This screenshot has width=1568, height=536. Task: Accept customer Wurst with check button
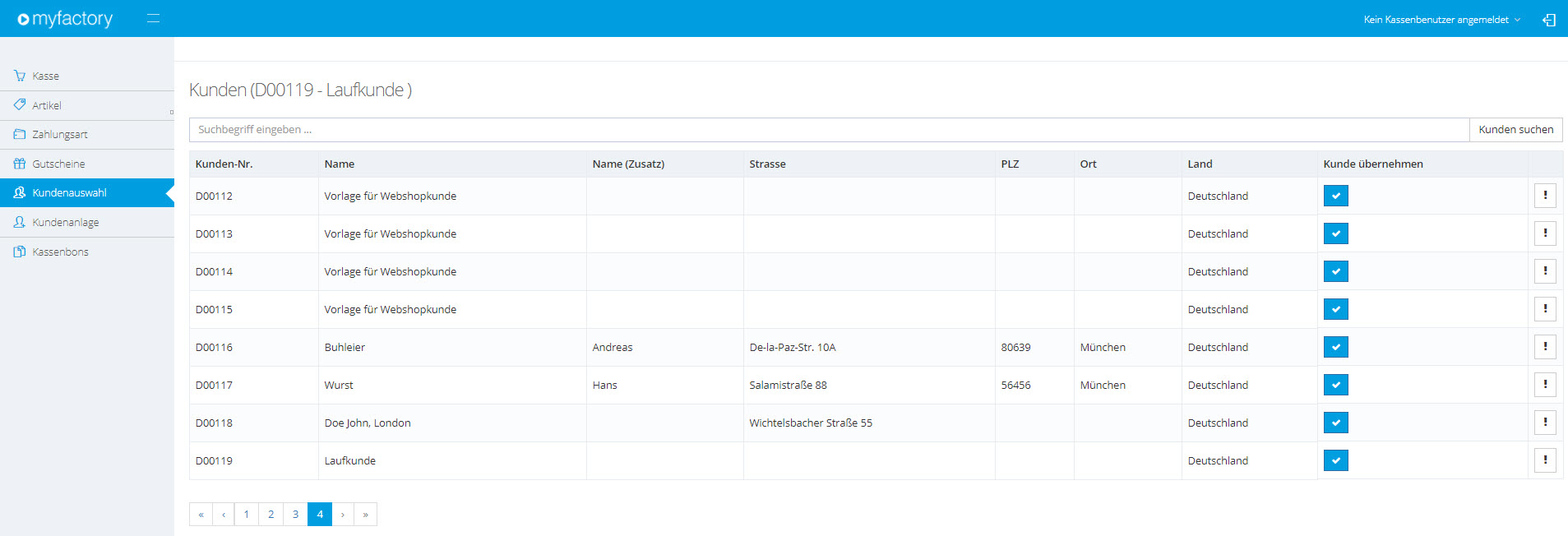click(x=1335, y=385)
